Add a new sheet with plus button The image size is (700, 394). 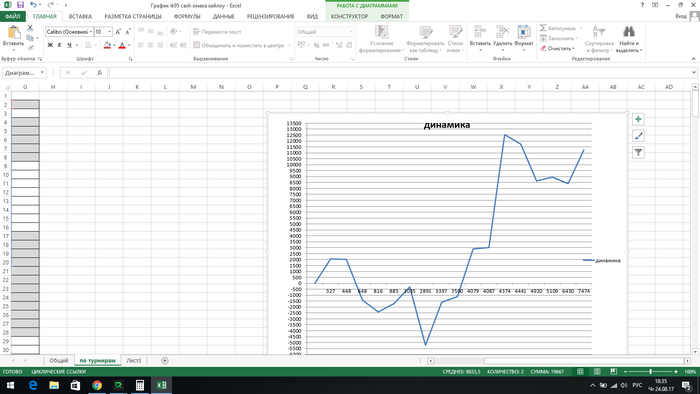(x=165, y=361)
